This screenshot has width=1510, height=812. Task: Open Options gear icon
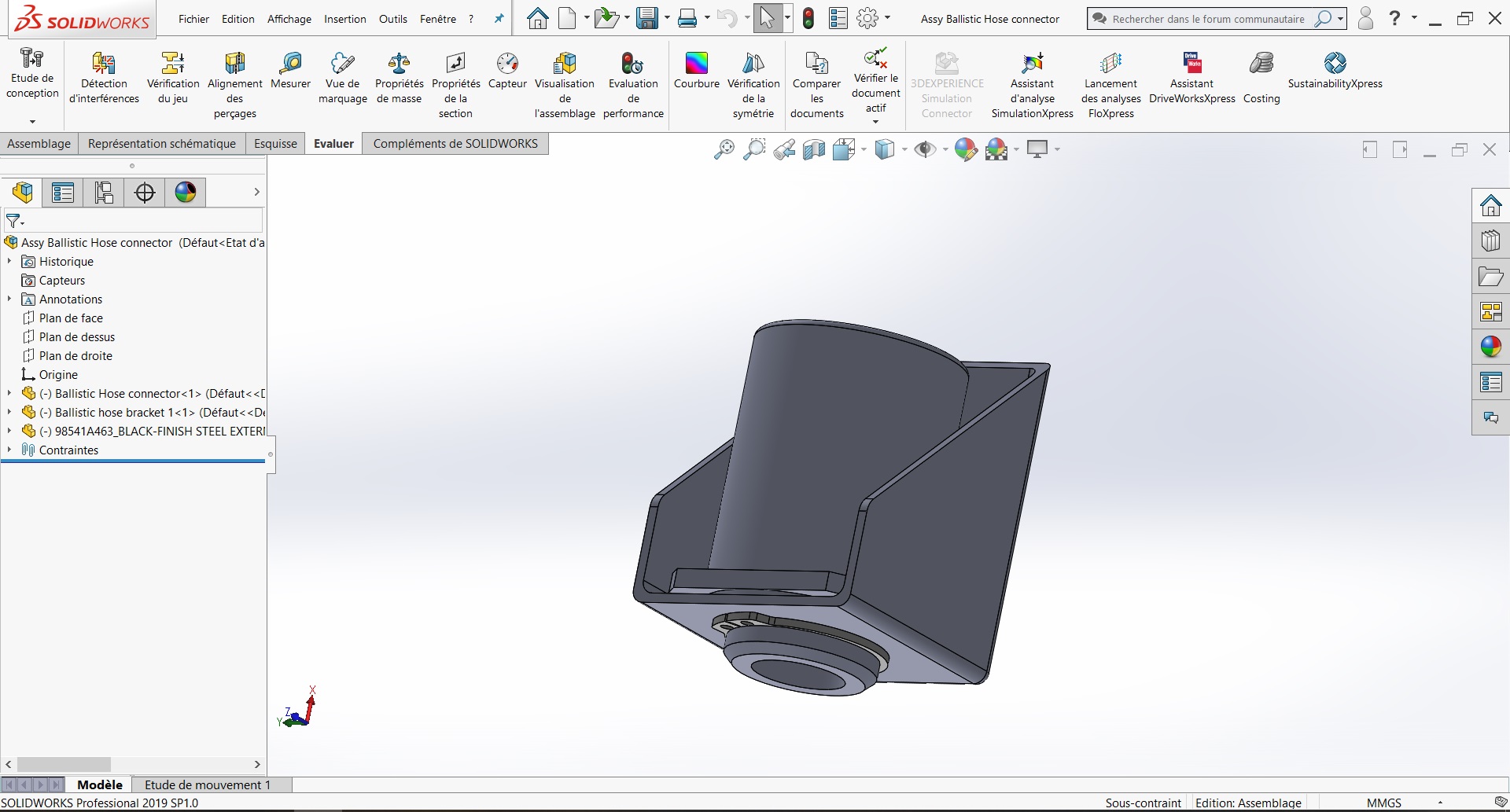(x=867, y=18)
